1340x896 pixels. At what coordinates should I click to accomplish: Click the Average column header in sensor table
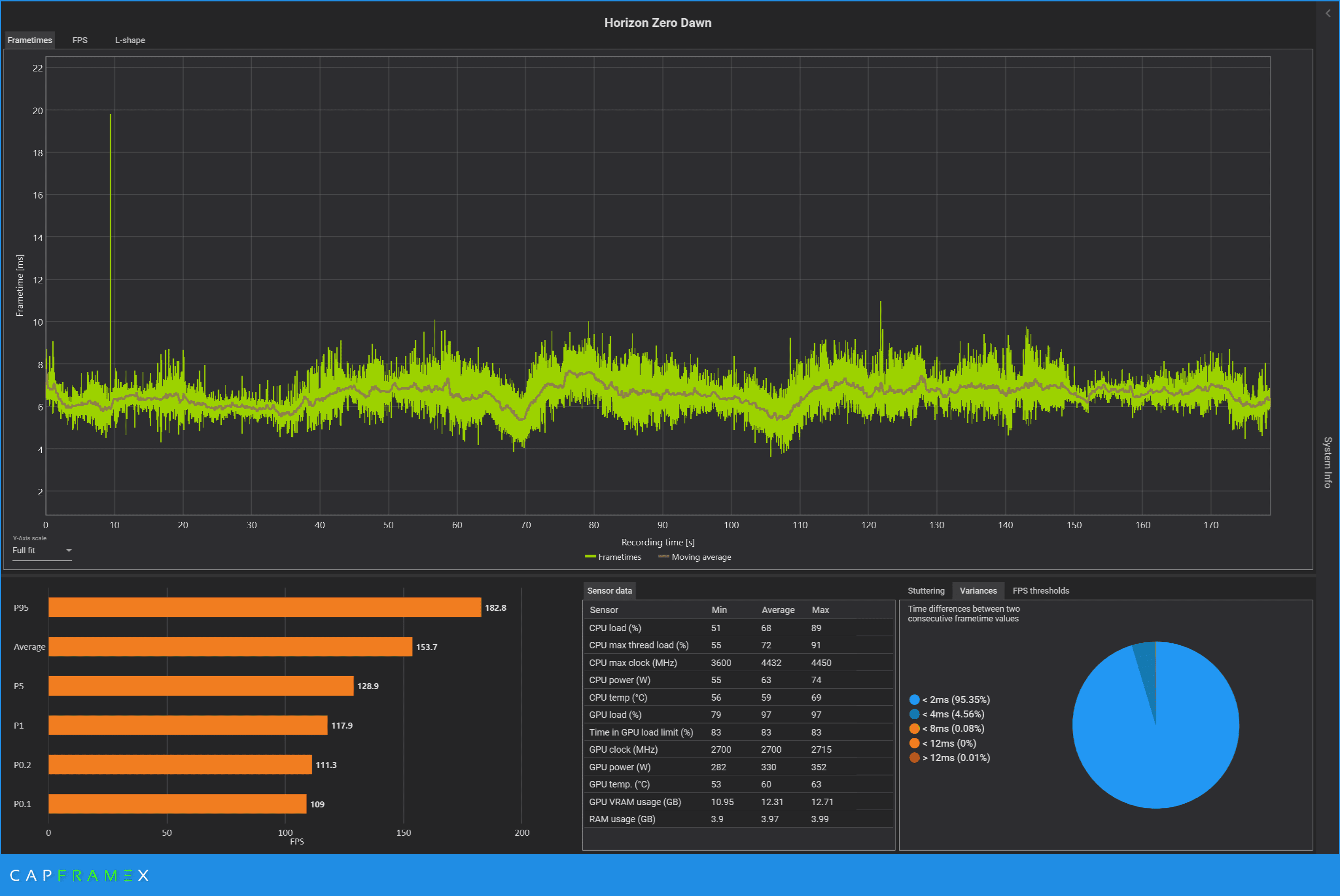click(778, 610)
